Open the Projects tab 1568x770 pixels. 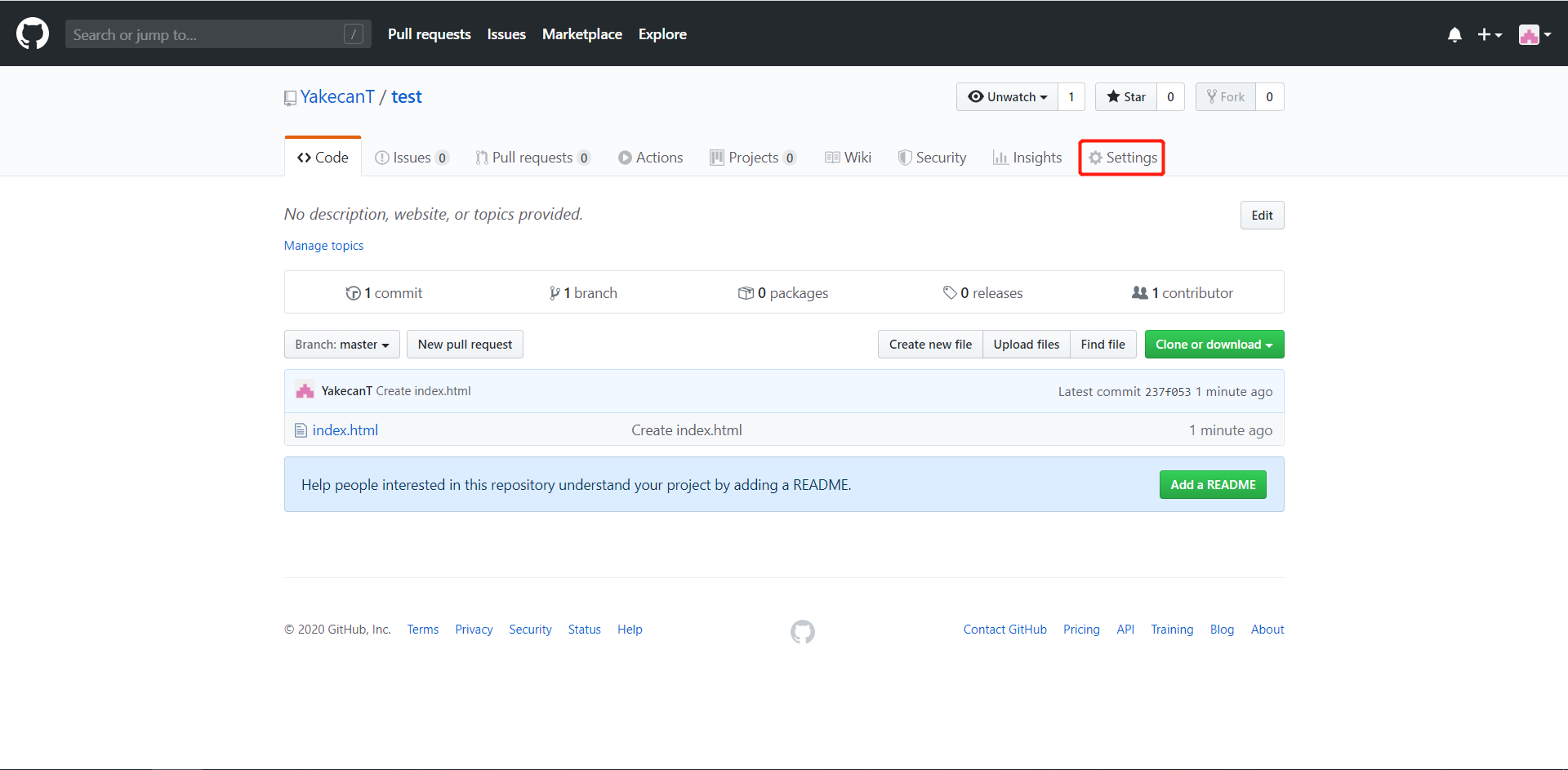tap(753, 158)
